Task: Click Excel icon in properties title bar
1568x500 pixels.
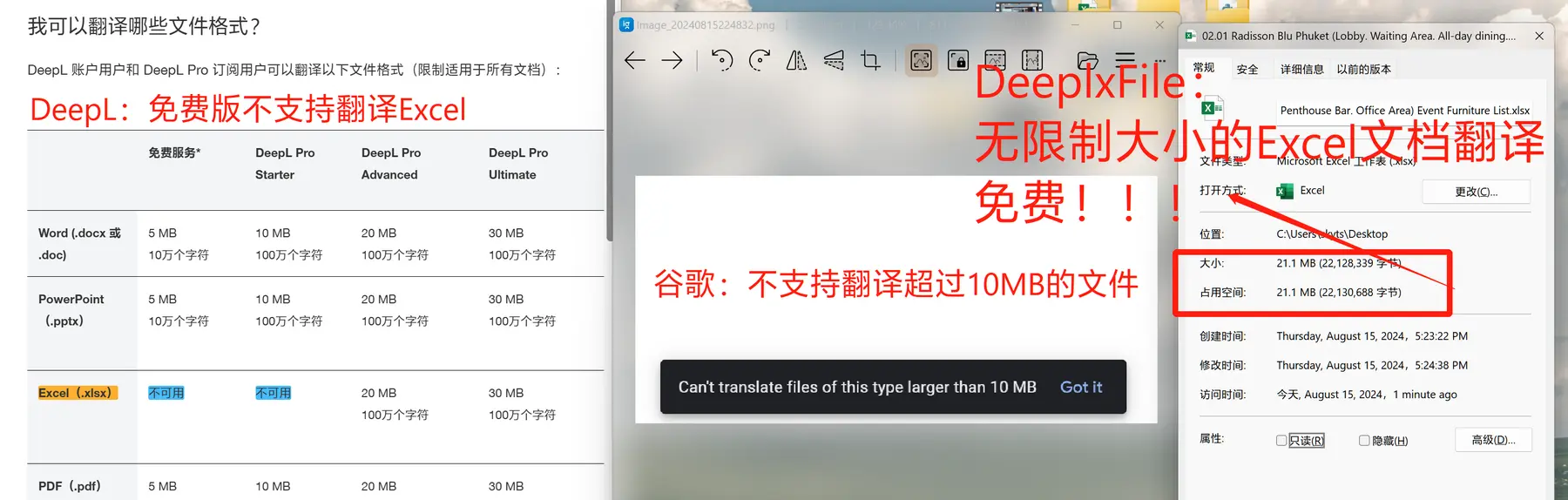Action: pyautogui.click(x=1191, y=36)
